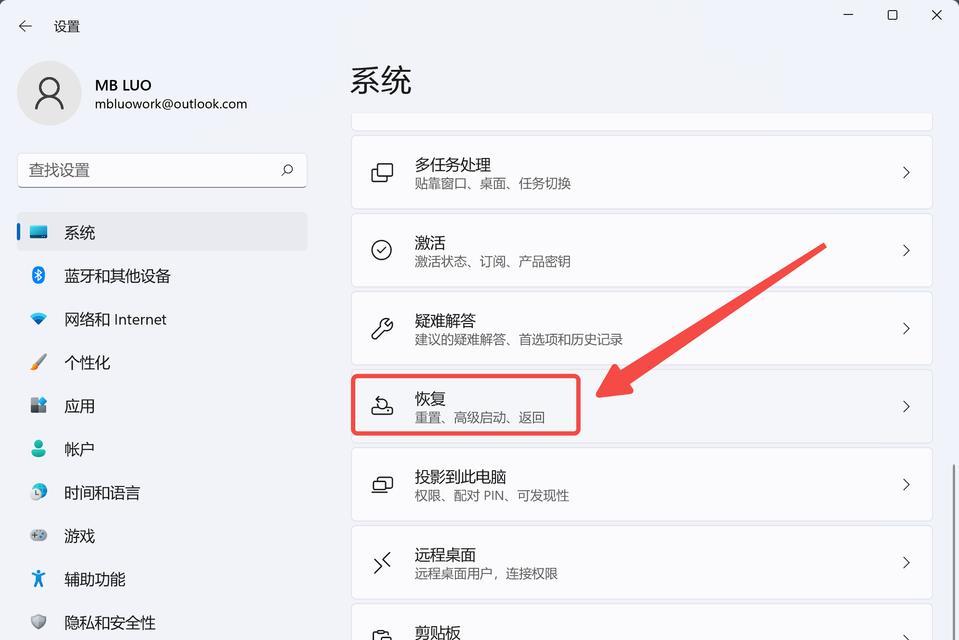959x640 pixels.
Task: Select 系统 label in the sidebar
Action: pos(80,233)
